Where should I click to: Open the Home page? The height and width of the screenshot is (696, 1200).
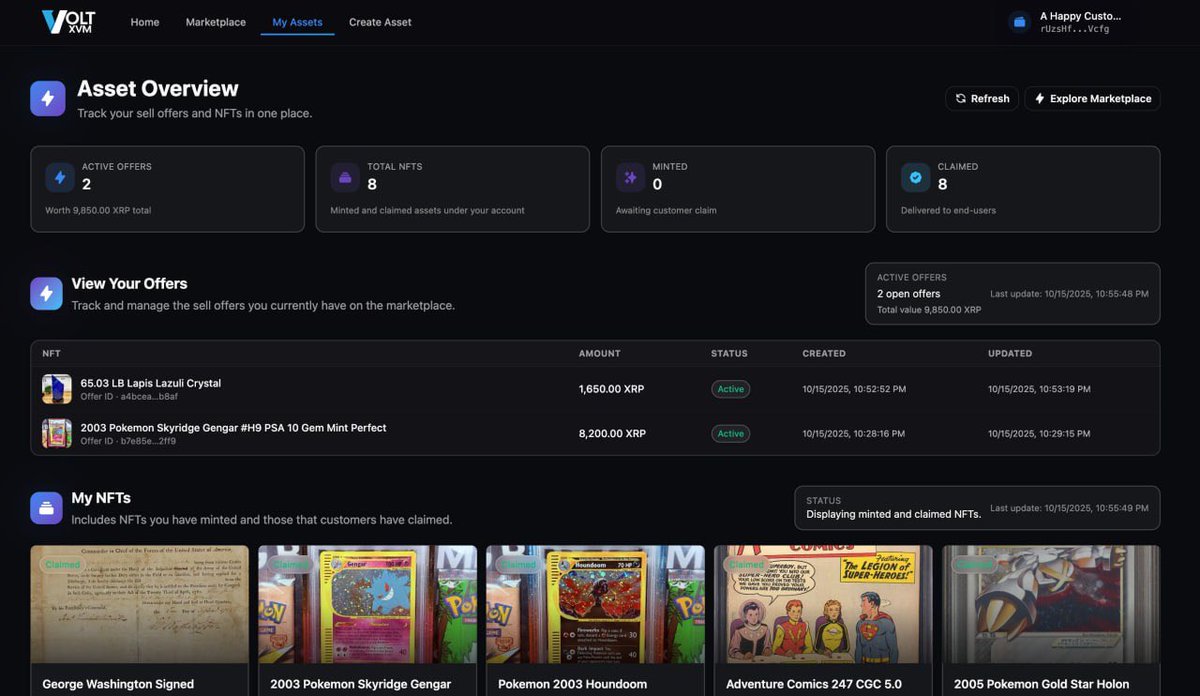point(145,22)
